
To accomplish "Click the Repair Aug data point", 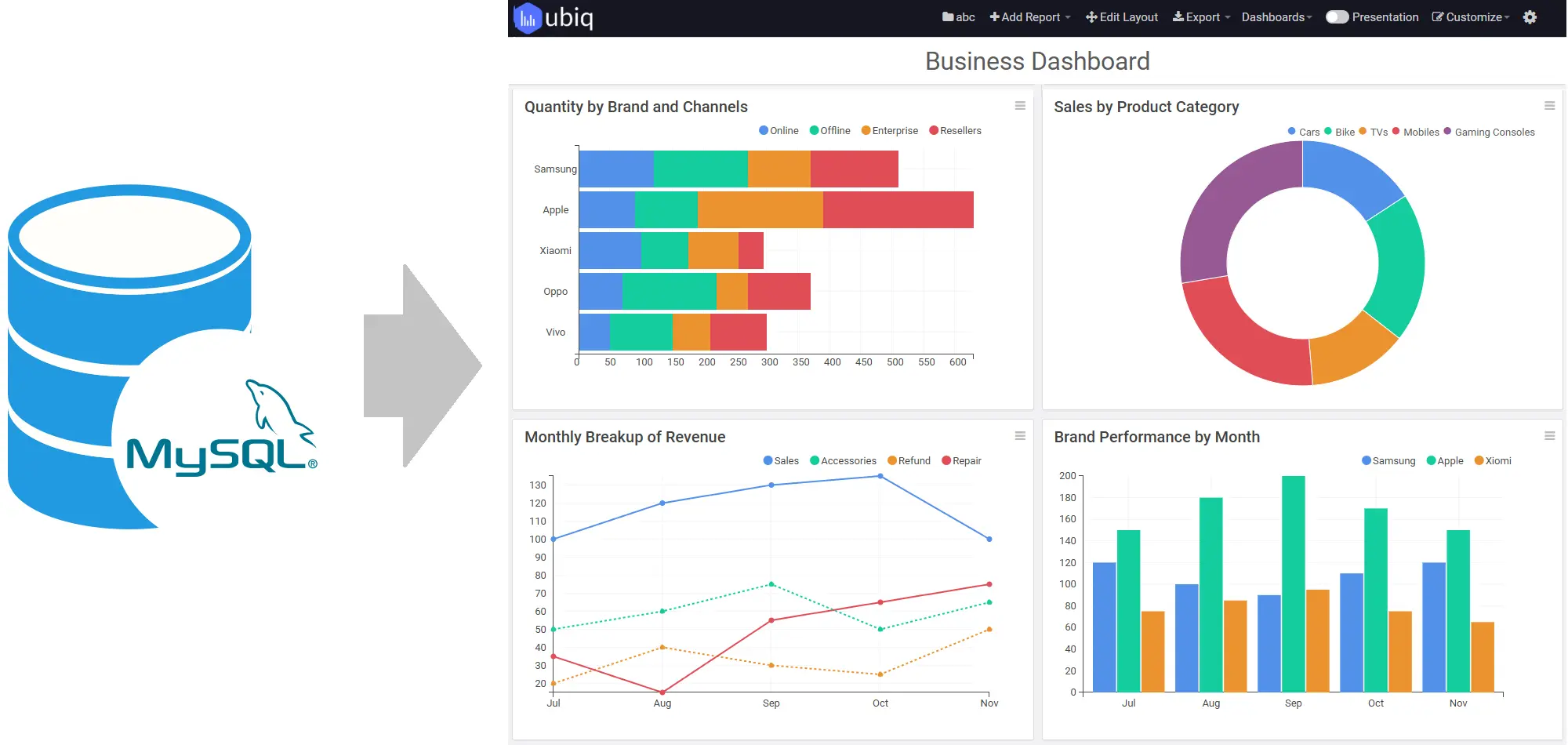I will [662, 692].
